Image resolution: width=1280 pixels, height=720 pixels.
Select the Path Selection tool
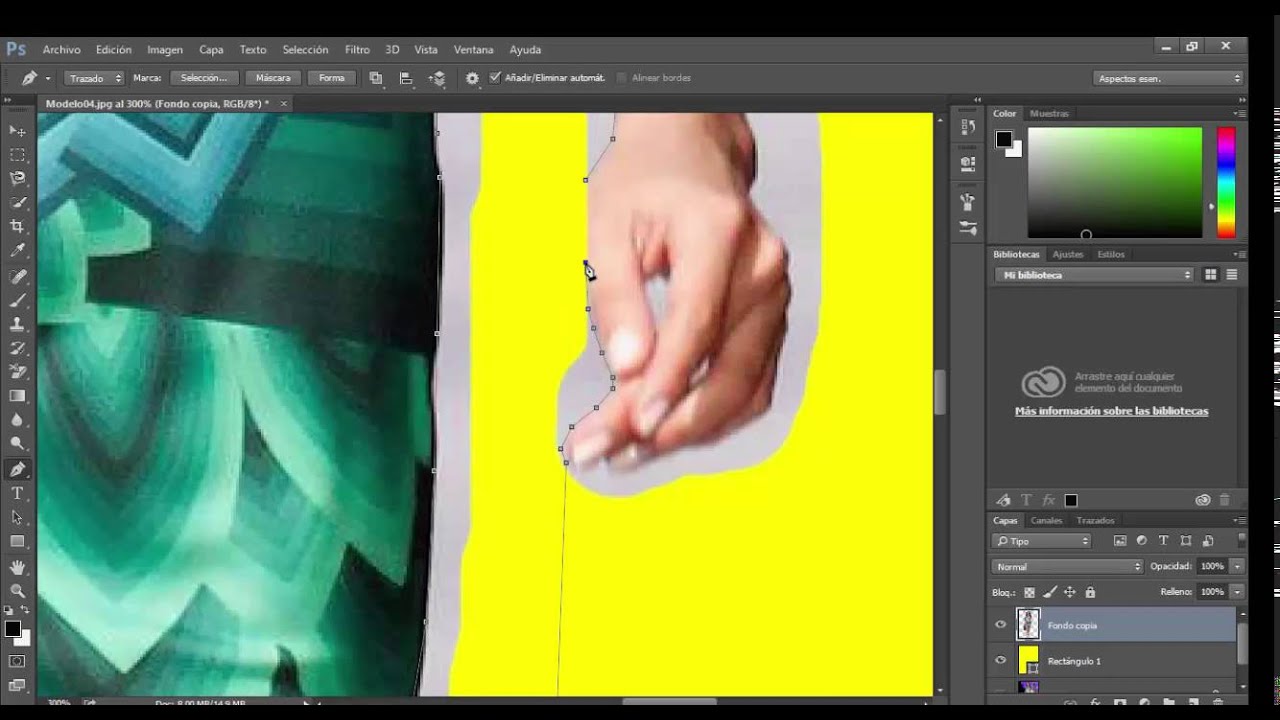17,517
